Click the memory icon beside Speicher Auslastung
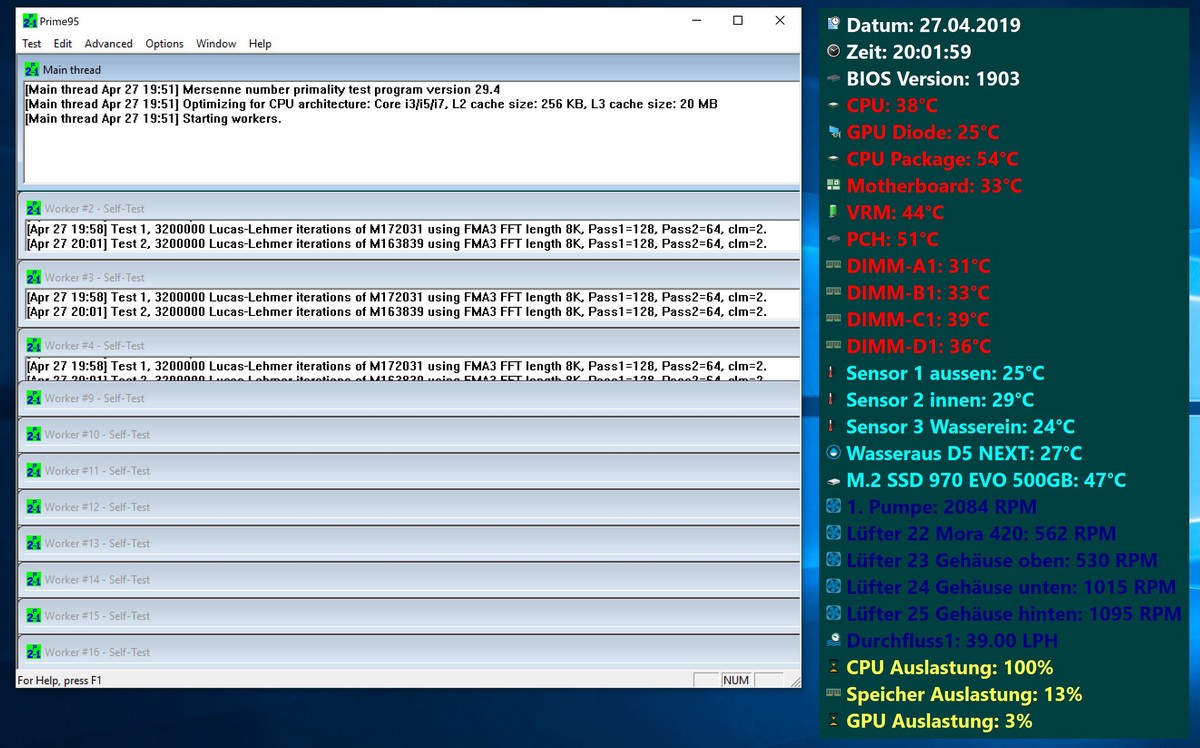 click(x=834, y=694)
